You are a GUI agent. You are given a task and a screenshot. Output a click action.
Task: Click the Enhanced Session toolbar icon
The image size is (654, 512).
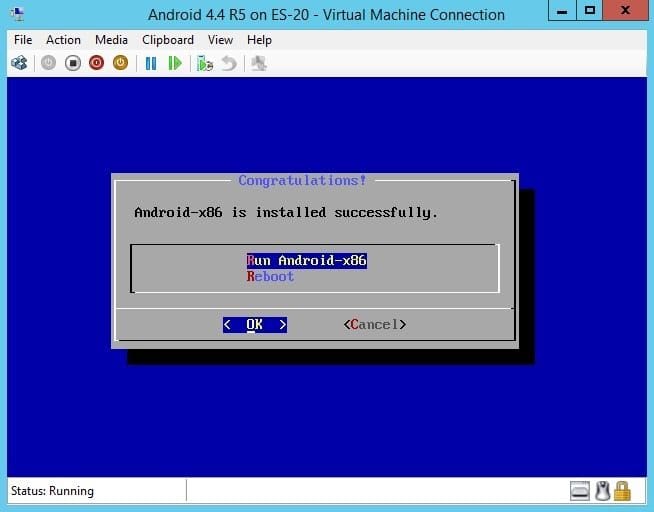click(259, 63)
